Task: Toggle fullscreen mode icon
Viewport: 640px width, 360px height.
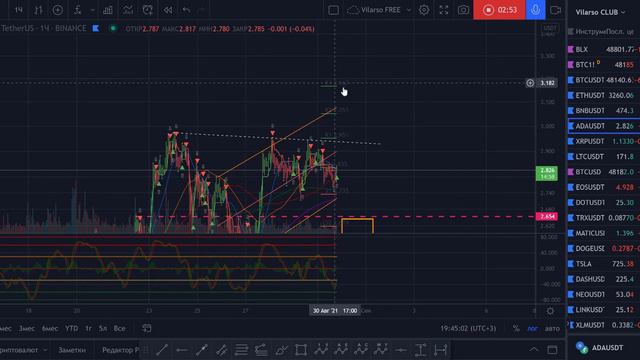Action: click(444, 10)
